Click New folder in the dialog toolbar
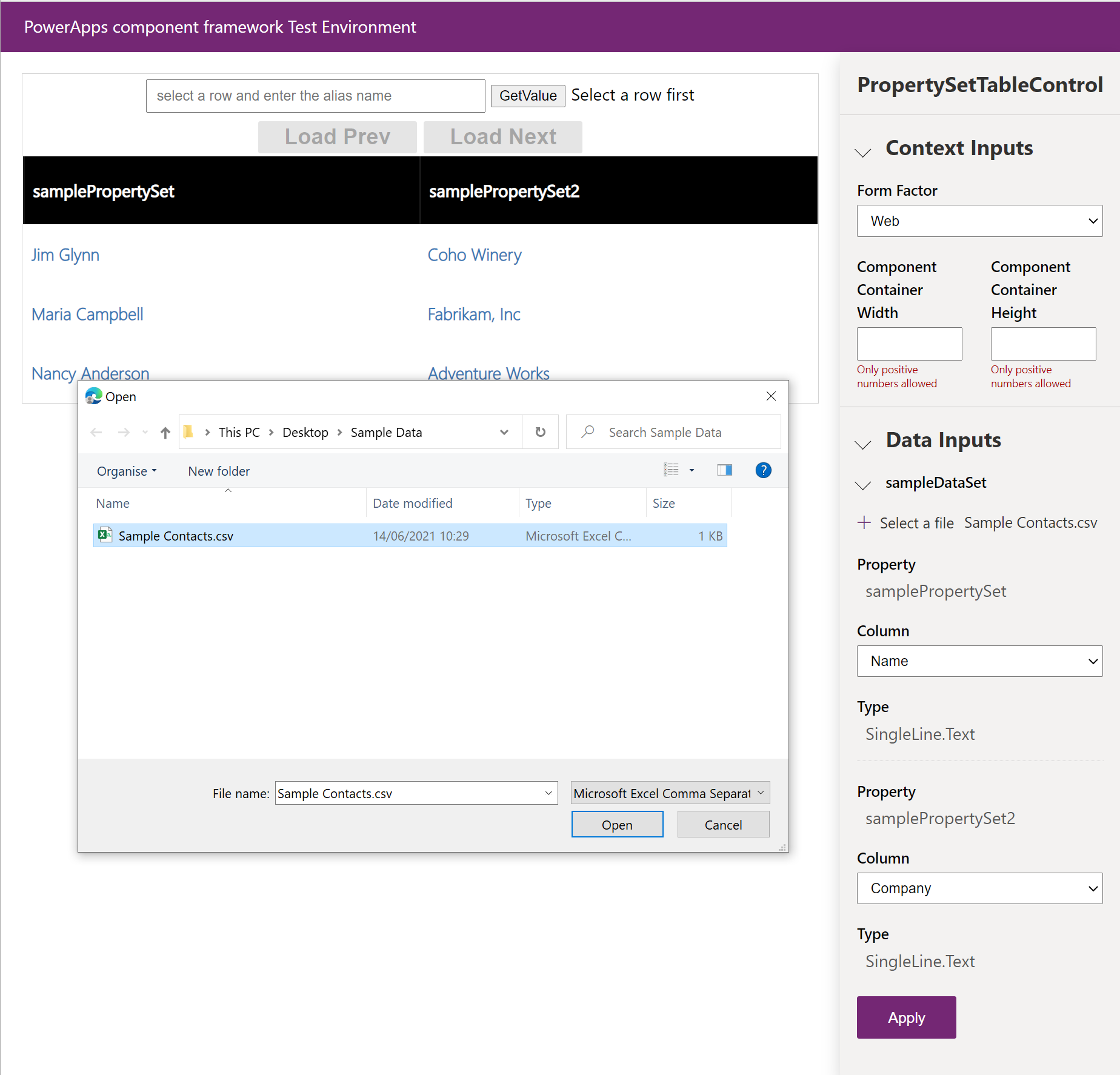This screenshot has height=1075, width=1120. [219, 471]
